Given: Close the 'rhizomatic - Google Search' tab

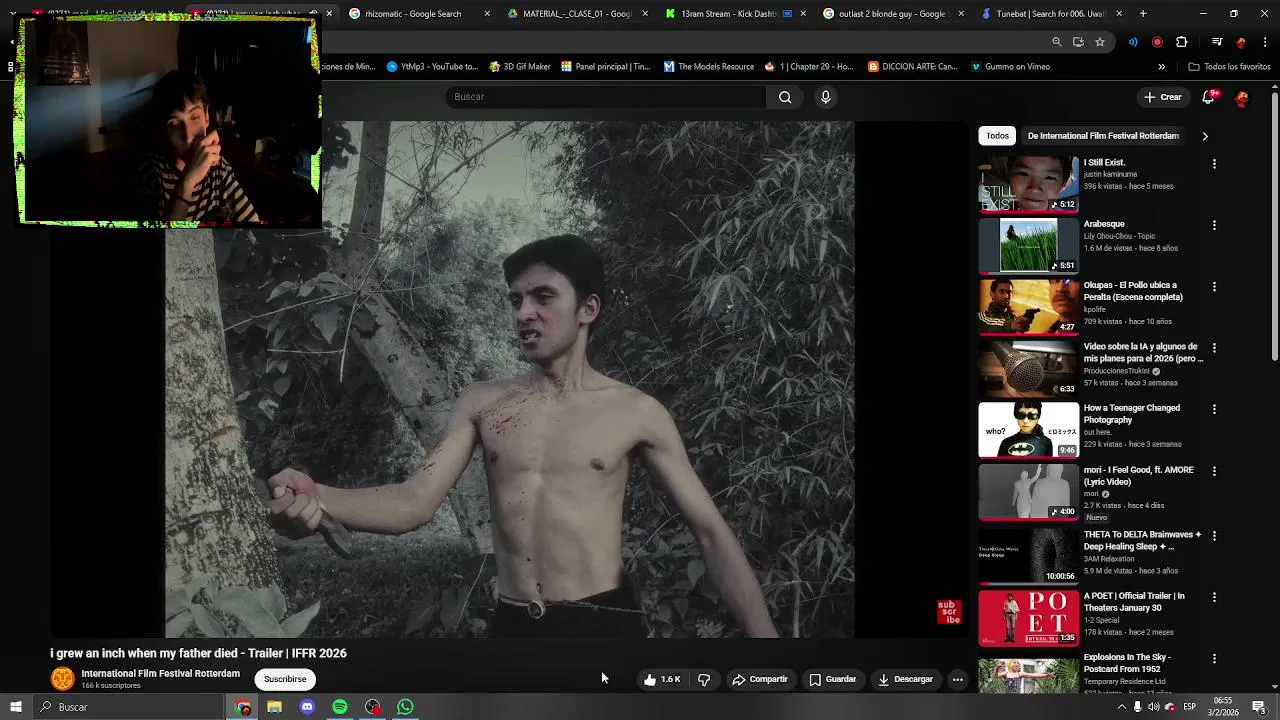Looking at the screenshot, I should point(487,14).
